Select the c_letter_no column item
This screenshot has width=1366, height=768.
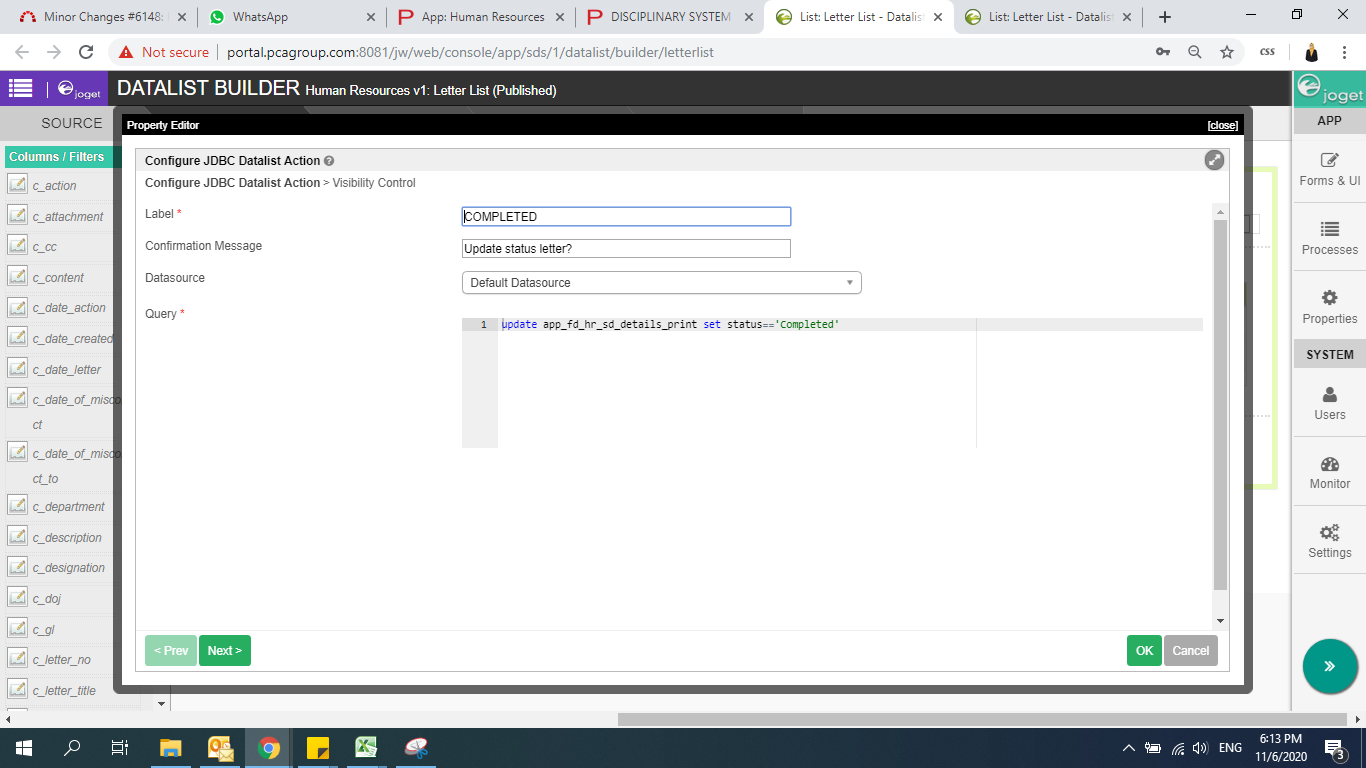click(x=62, y=659)
